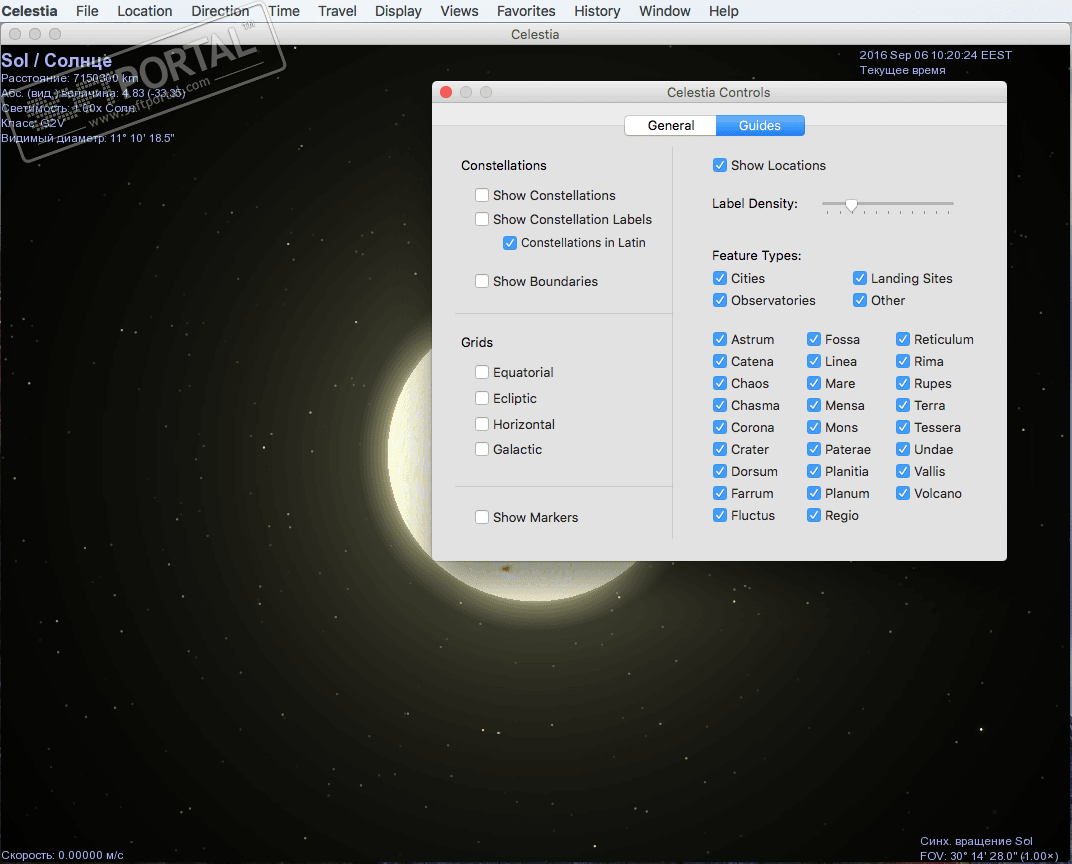The height and width of the screenshot is (864, 1072).
Task: Uncheck the Cities feature type
Action: coord(720,279)
